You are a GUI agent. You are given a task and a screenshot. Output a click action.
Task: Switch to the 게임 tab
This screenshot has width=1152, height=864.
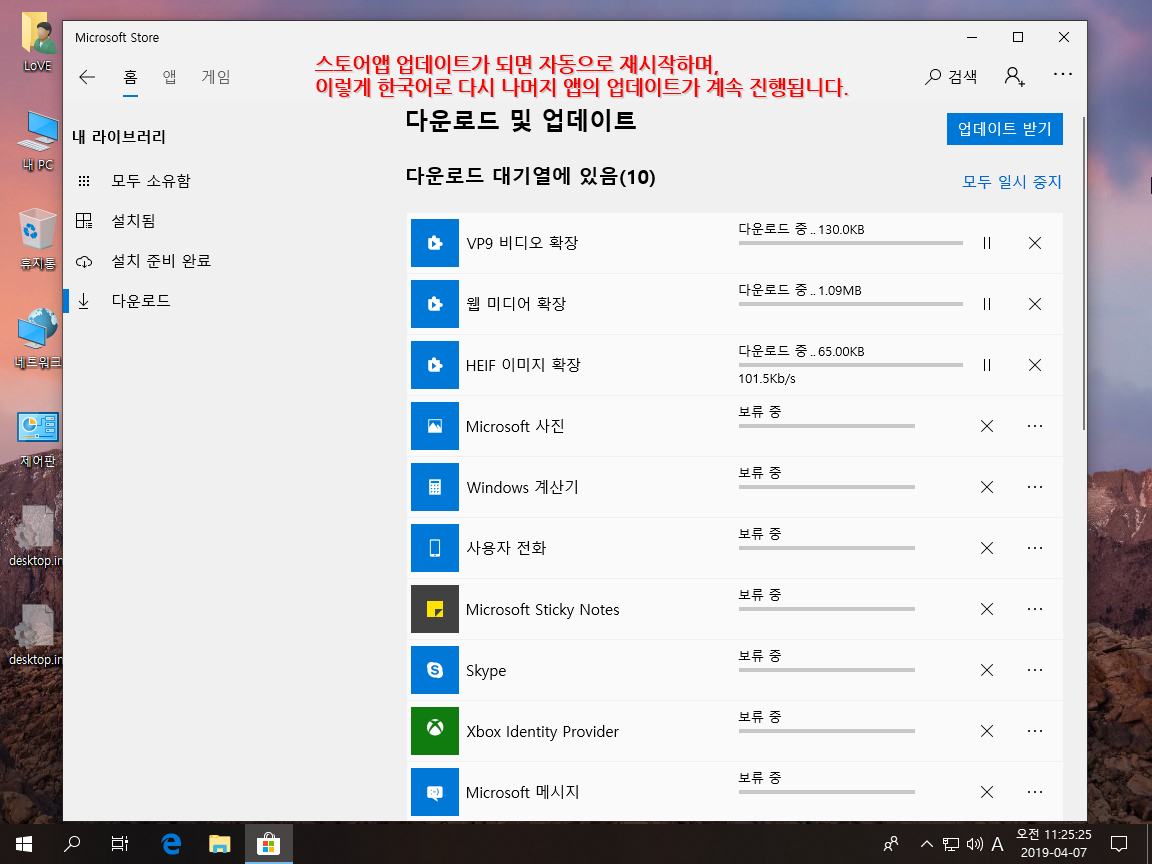(216, 77)
